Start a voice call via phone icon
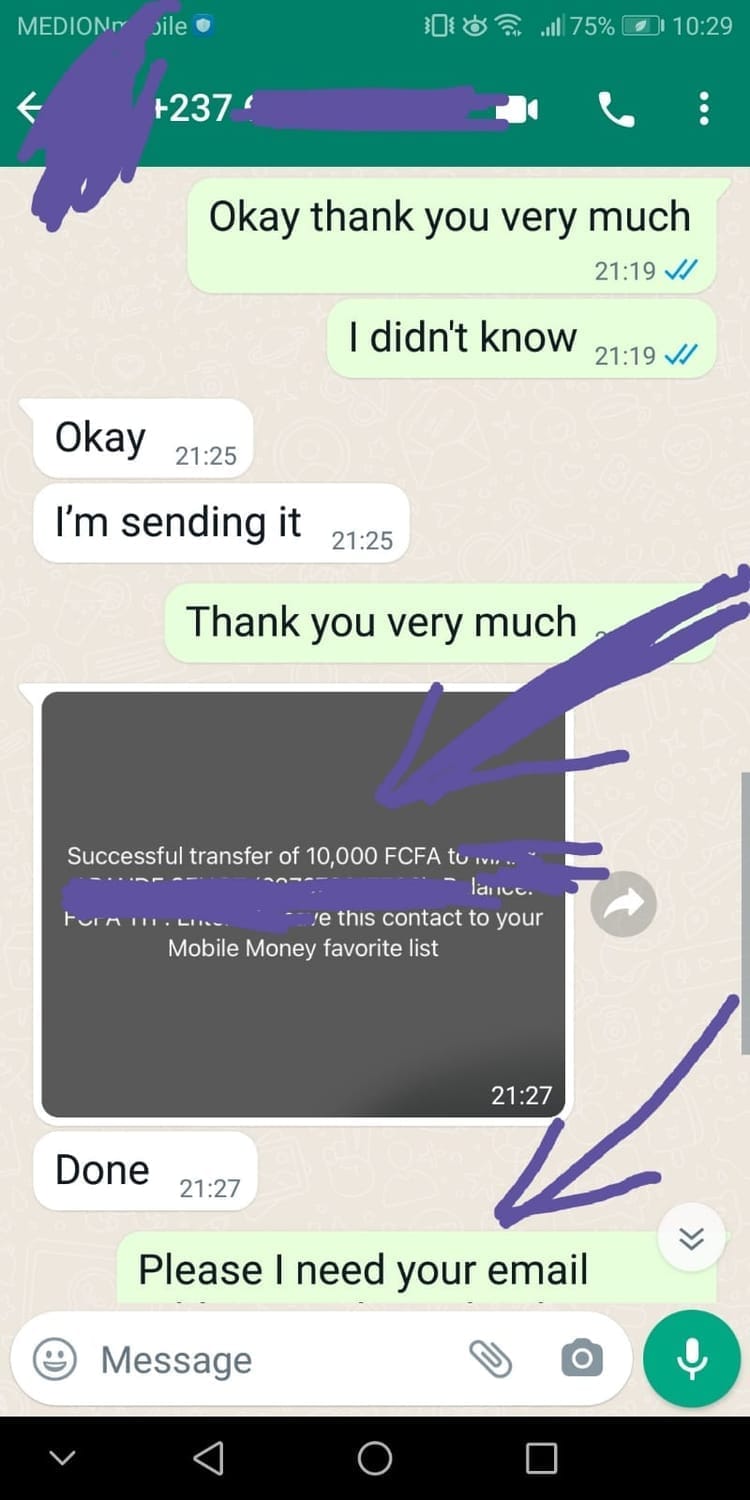The image size is (750, 1500). coord(616,108)
